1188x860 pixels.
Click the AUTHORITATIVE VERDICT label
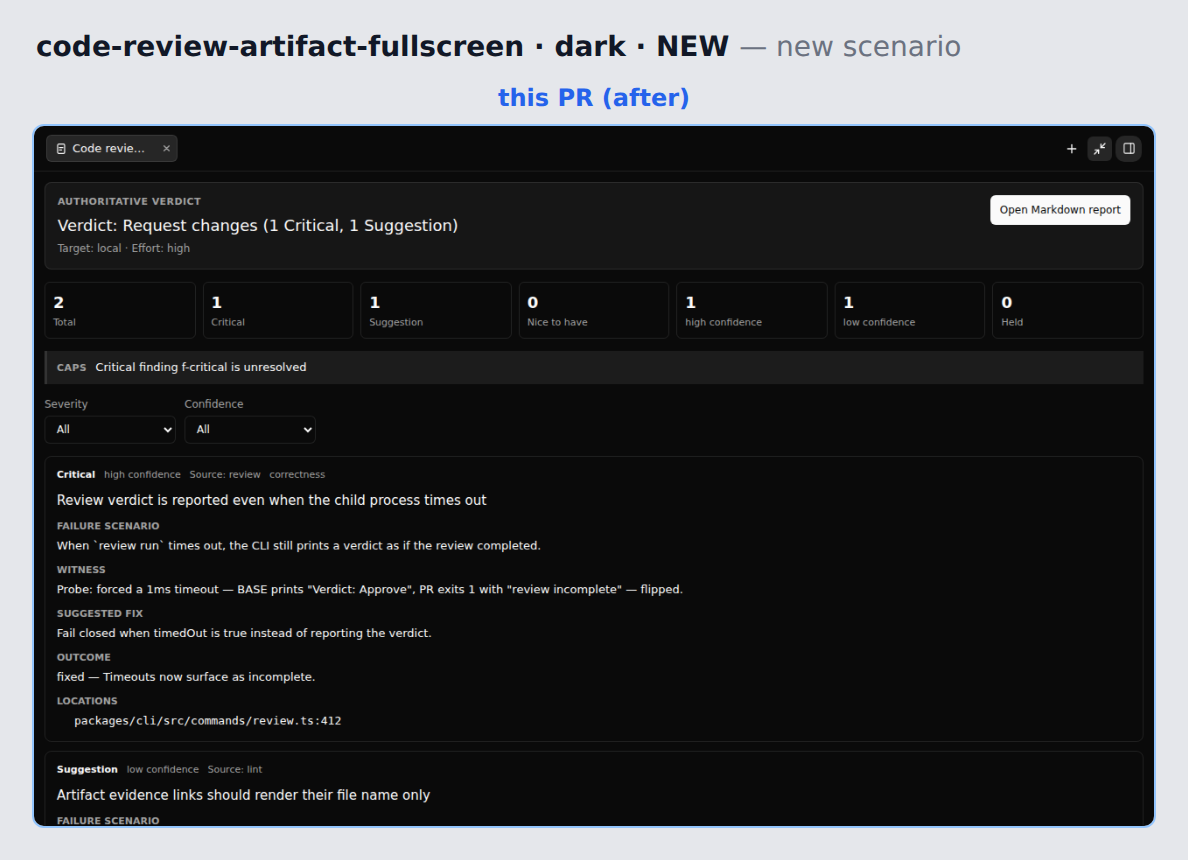(129, 202)
